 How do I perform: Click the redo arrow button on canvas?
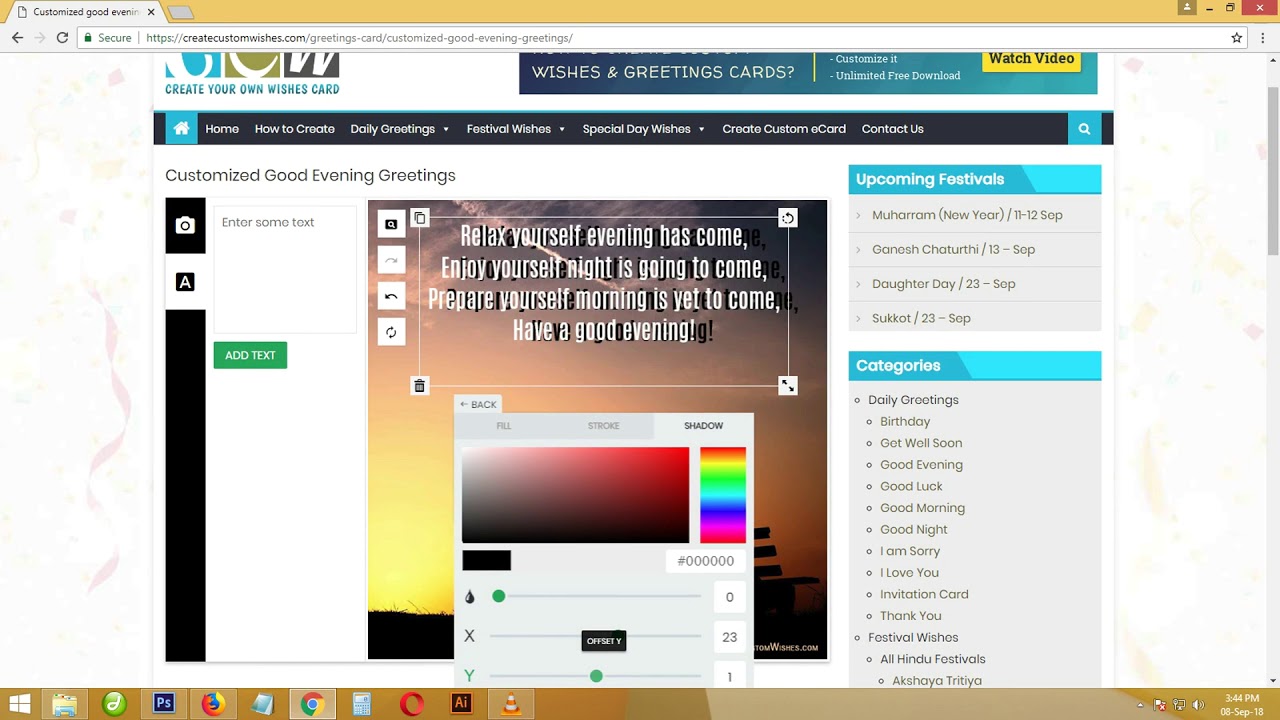(x=391, y=260)
